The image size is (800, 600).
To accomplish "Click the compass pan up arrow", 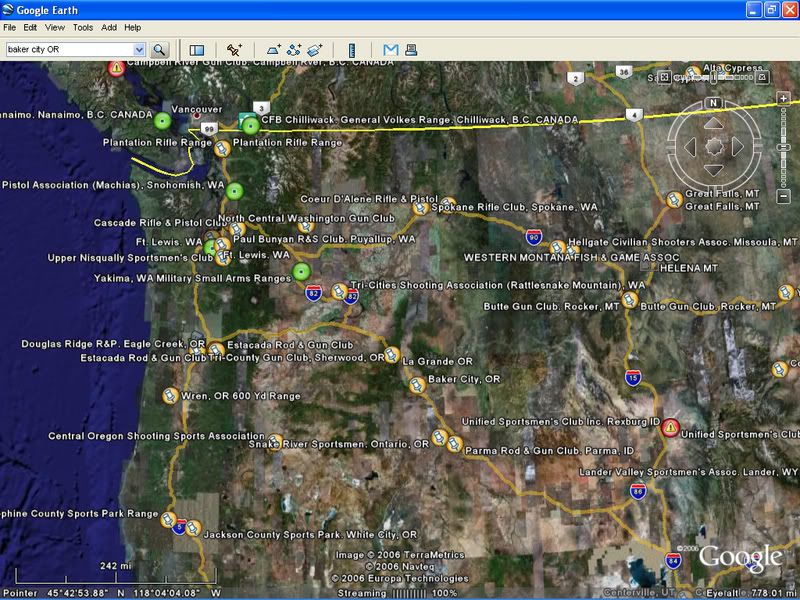I will [713, 123].
